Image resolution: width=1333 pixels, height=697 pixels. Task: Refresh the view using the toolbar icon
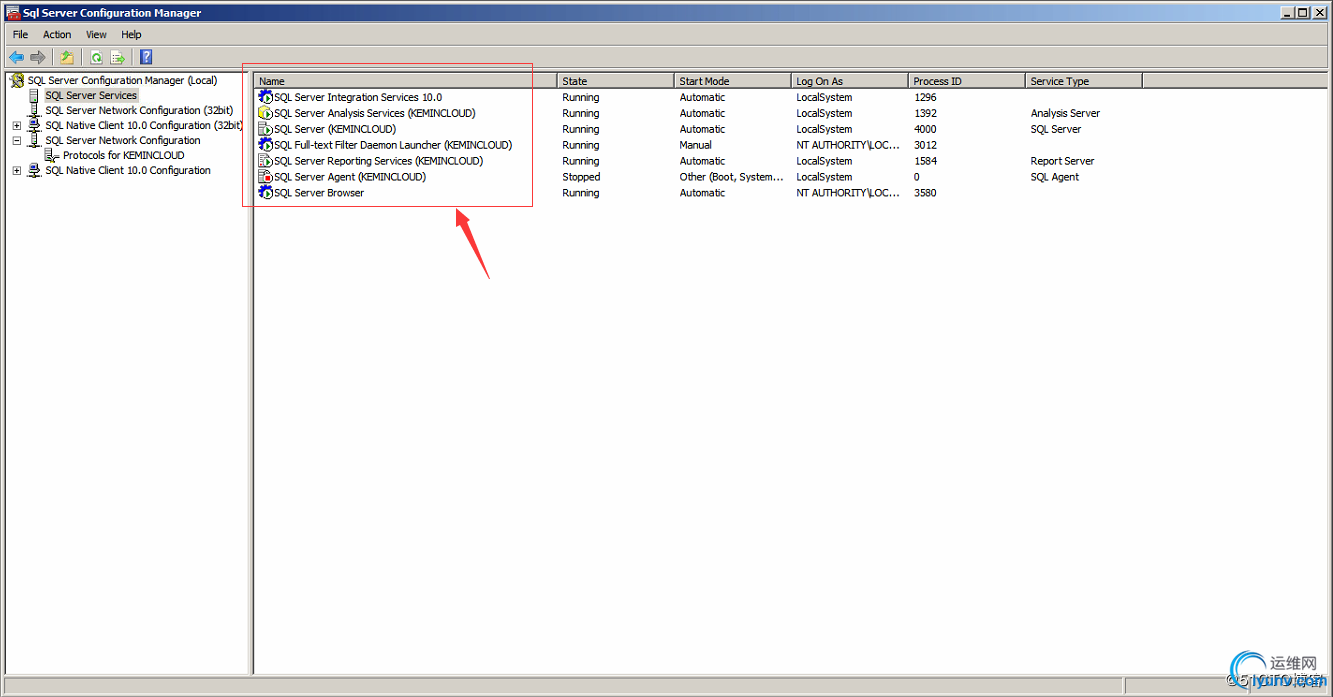(96, 57)
